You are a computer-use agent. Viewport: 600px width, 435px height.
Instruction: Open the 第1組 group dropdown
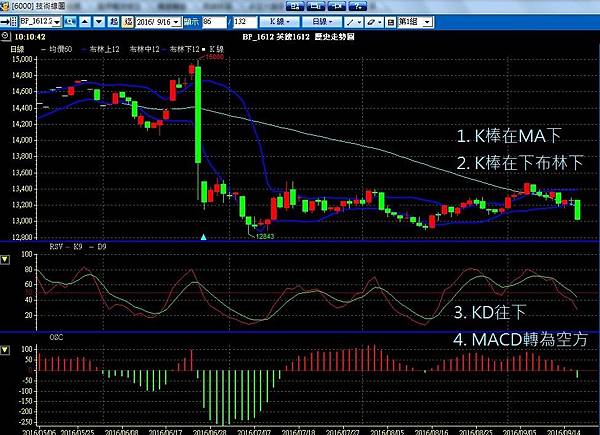[x=427, y=22]
